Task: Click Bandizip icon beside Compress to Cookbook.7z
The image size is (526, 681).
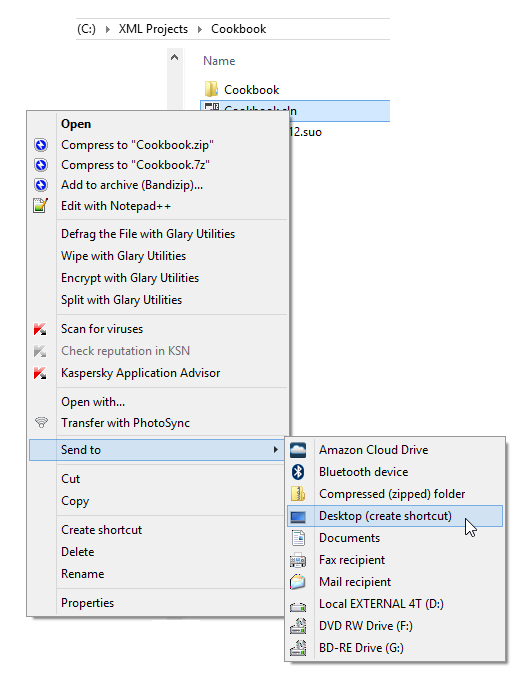Action: tap(41, 165)
